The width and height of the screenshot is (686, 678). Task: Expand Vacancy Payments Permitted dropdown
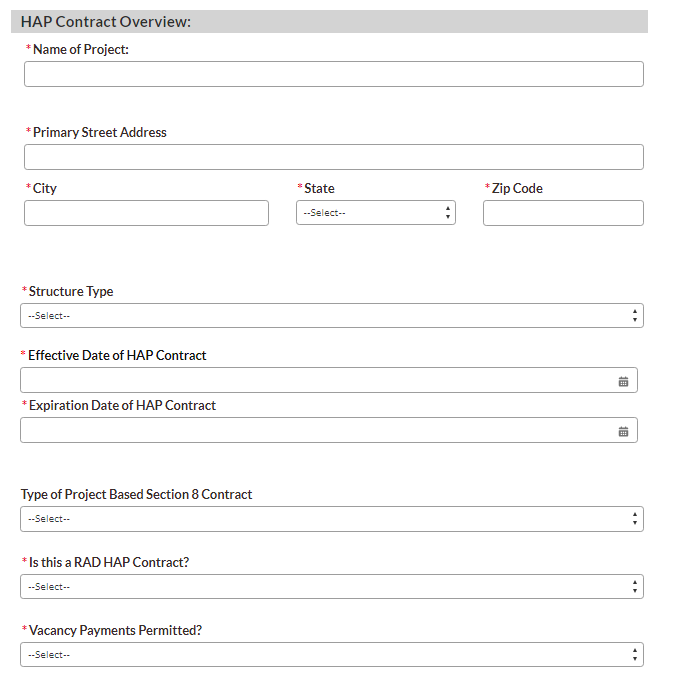[x=331, y=655]
